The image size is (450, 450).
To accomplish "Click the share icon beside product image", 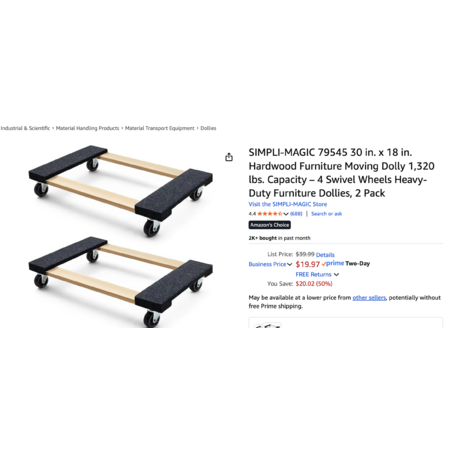I will tap(229, 157).
